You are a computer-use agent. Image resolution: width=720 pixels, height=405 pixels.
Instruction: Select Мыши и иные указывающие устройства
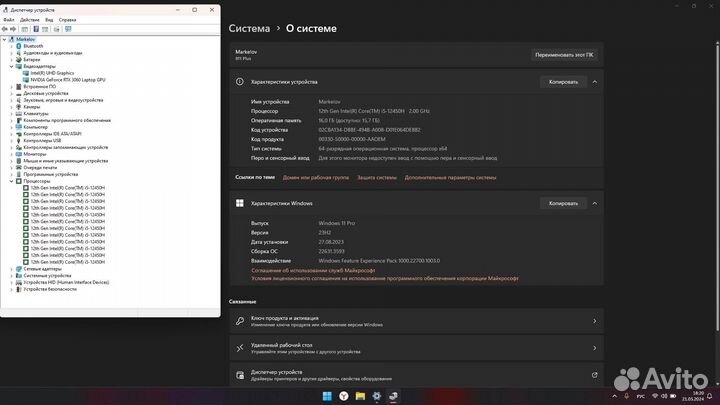[66, 161]
